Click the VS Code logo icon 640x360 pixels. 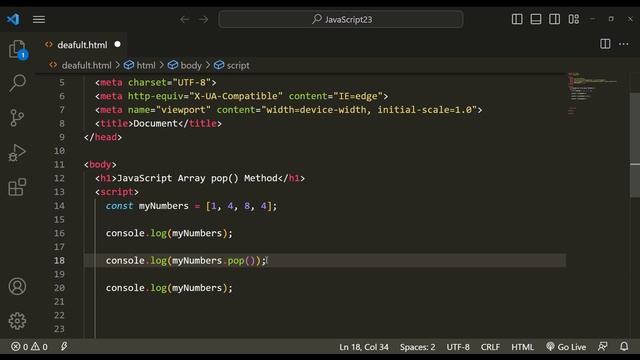(13, 19)
